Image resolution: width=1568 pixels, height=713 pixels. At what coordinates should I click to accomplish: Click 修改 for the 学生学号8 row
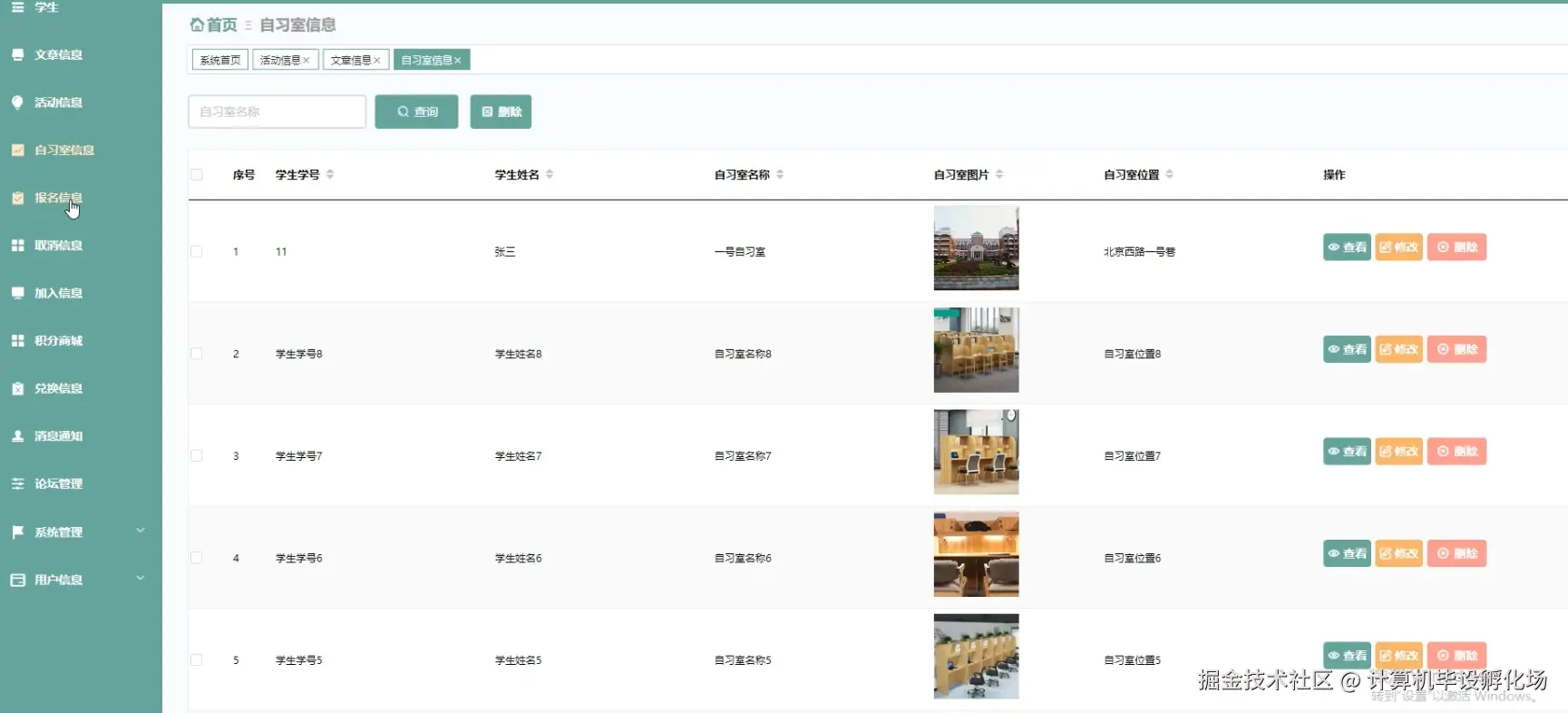pos(1398,349)
